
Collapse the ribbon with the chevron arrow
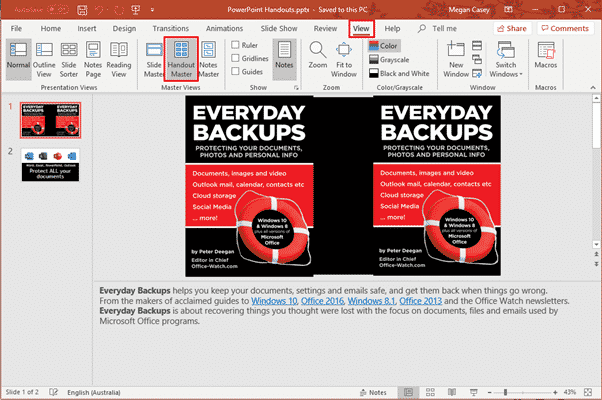click(591, 88)
